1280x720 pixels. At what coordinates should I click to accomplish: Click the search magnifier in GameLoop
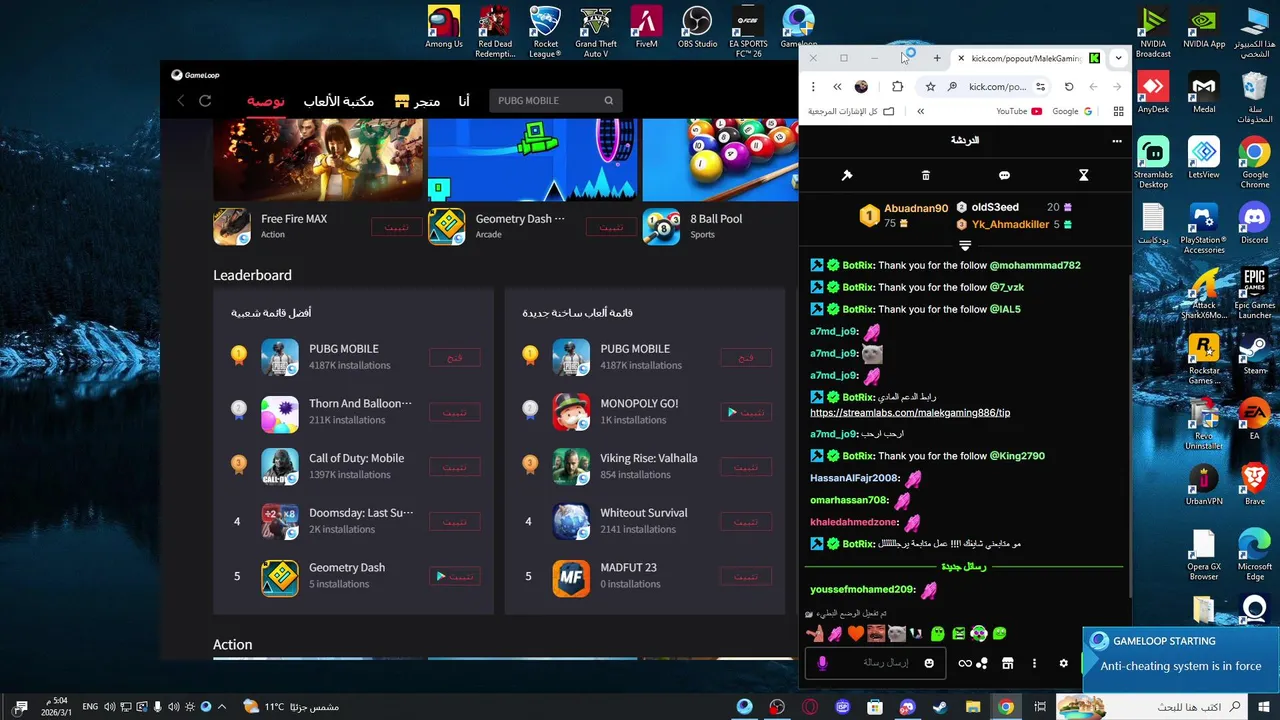(x=608, y=101)
